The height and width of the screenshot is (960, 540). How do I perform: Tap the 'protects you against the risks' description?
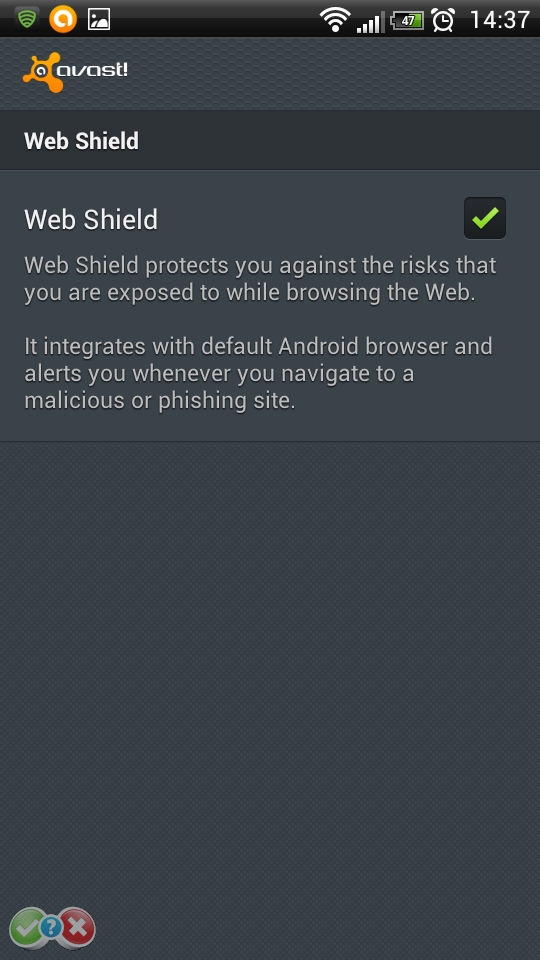point(260,279)
